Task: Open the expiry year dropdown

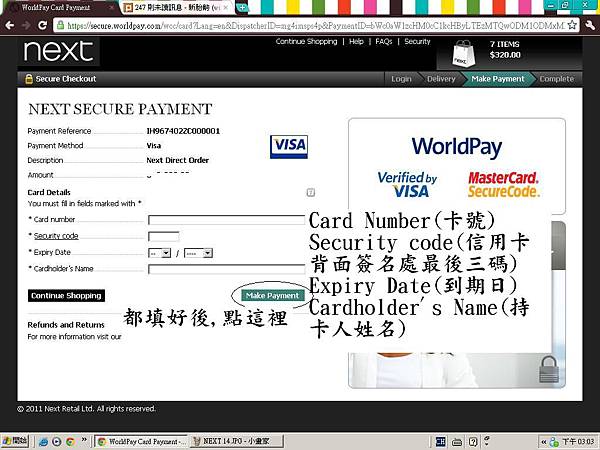Action: click(x=198, y=253)
